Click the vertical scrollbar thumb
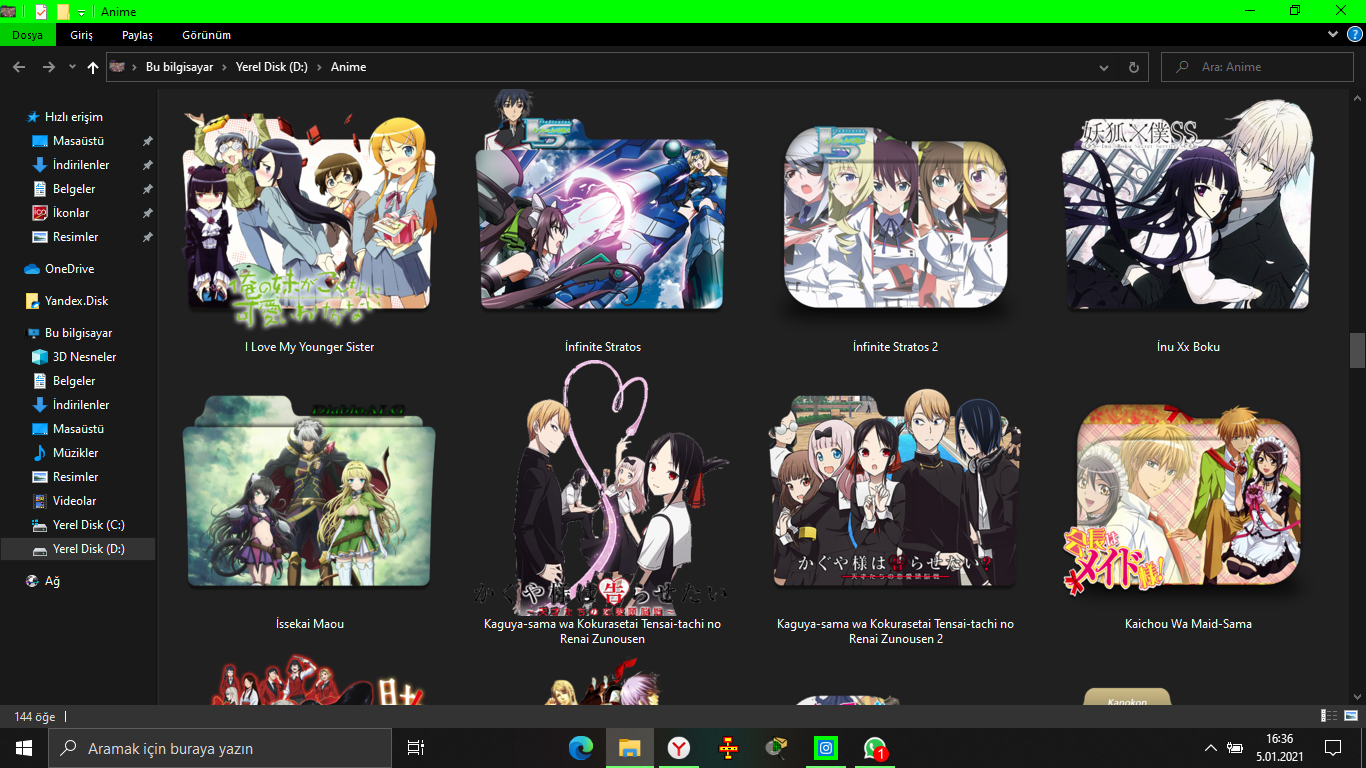This screenshot has height=768, width=1366. 1357,350
